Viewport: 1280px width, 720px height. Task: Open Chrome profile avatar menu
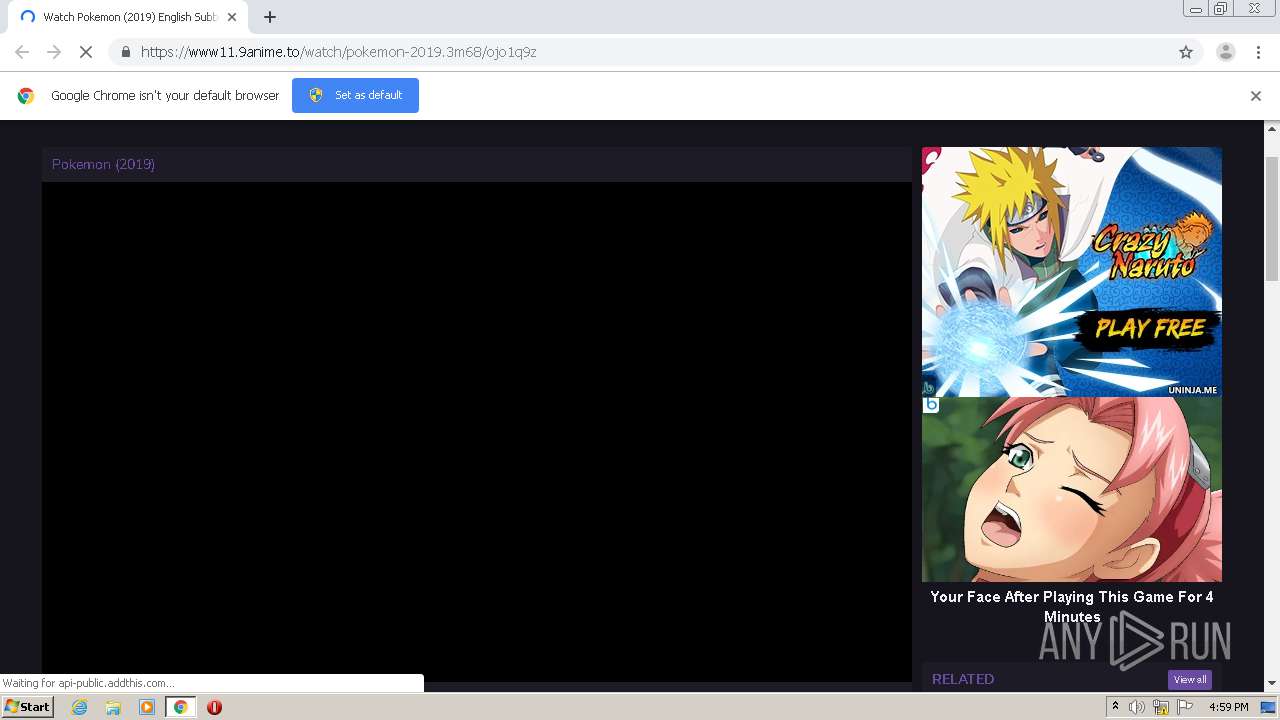coord(1226,52)
